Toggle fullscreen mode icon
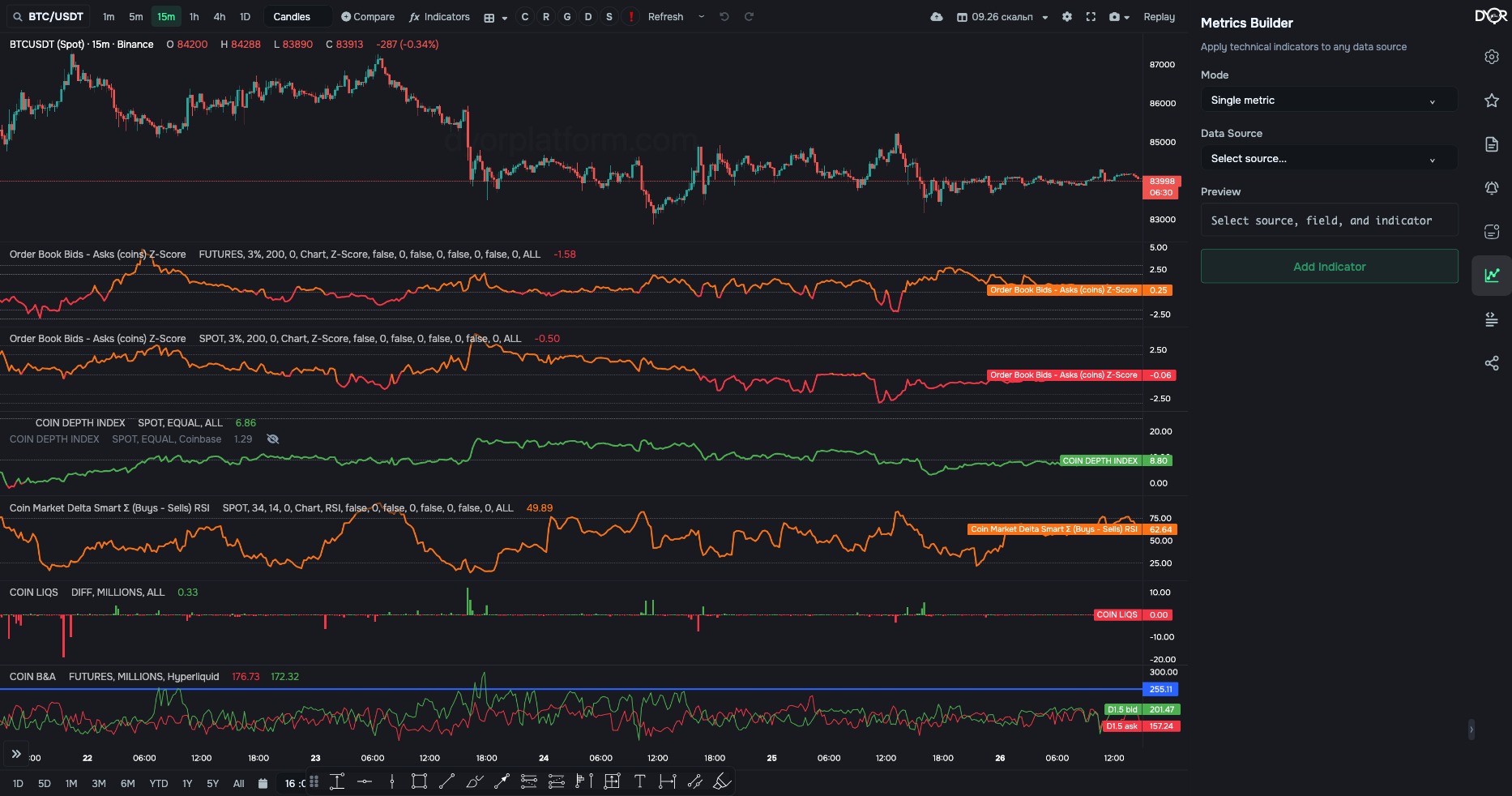The height and width of the screenshot is (796, 1512). [1091, 17]
